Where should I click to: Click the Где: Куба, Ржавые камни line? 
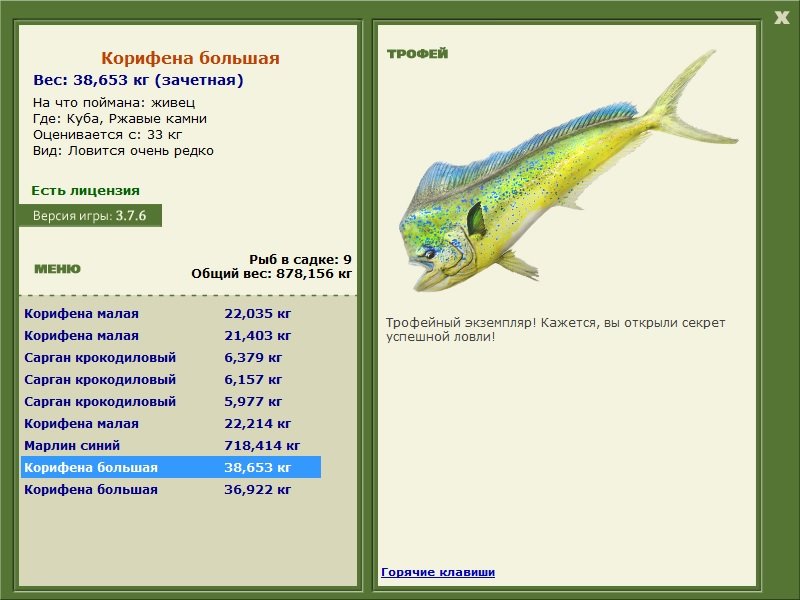(120, 119)
